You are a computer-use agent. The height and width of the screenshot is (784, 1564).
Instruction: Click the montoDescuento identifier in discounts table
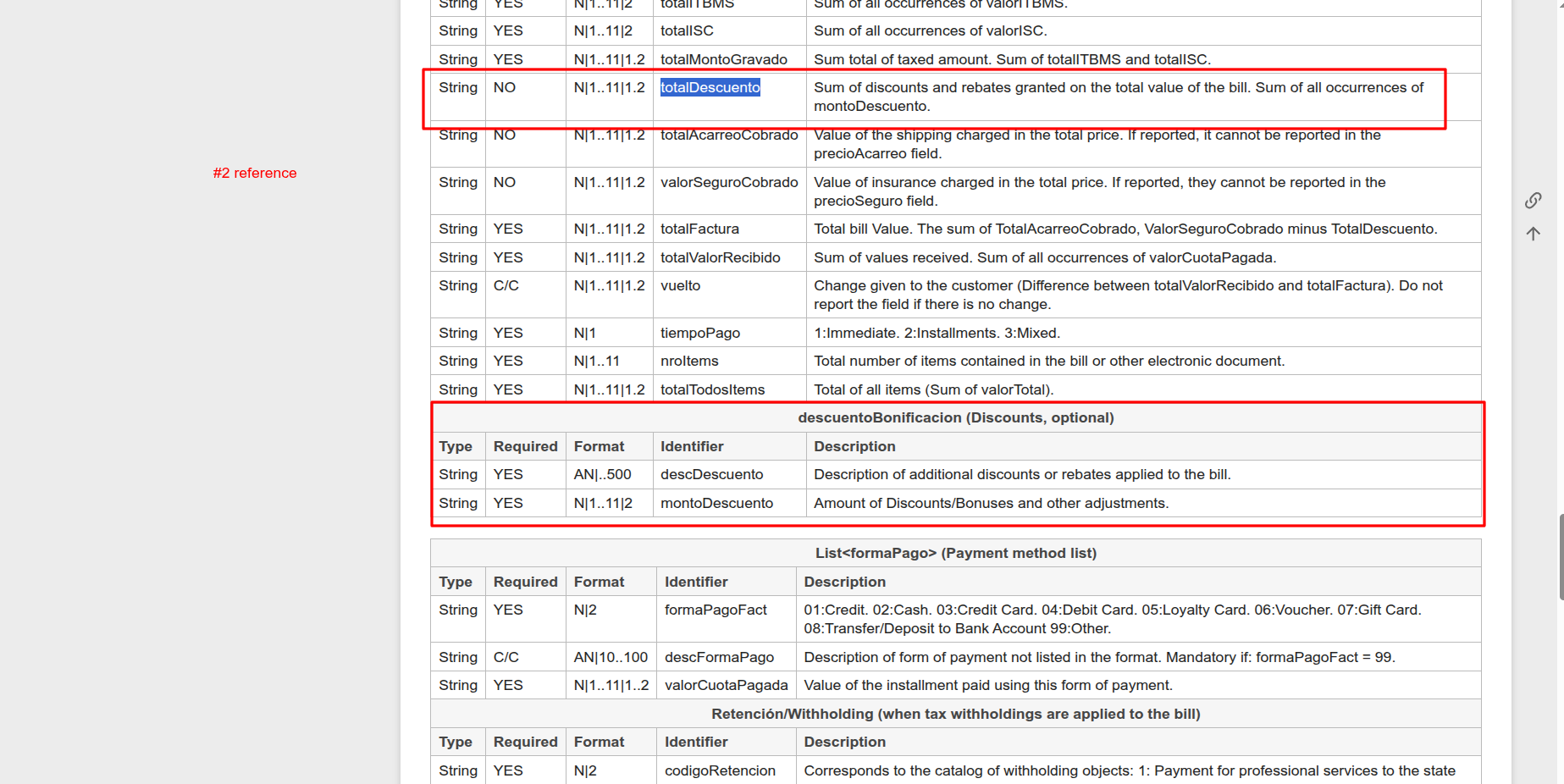(716, 503)
